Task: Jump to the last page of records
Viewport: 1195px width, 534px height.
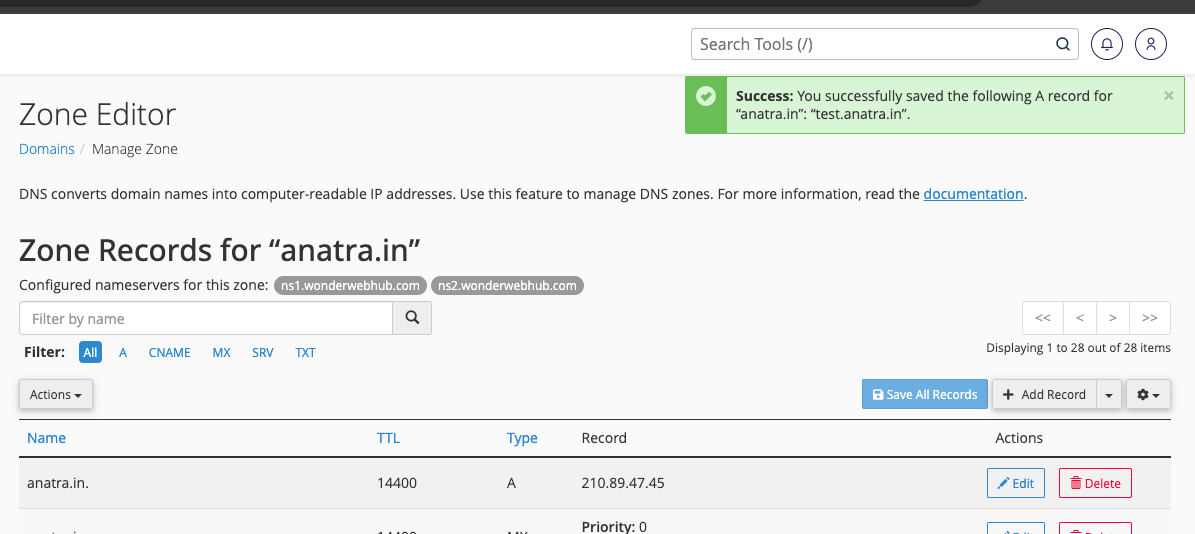Action: click(x=1150, y=318)
